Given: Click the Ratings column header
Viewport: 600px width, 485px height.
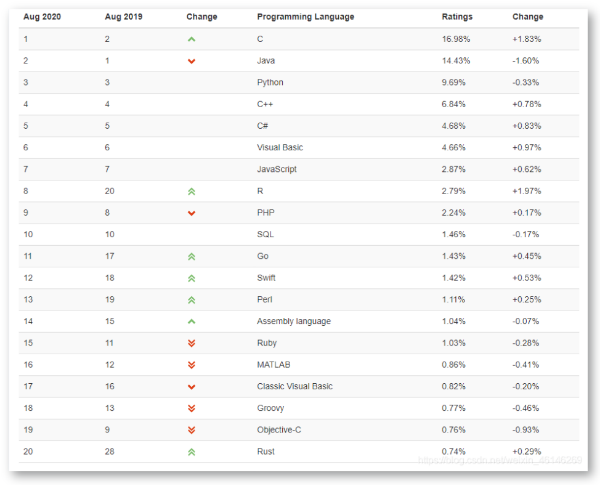Looking at the screenshot, I should [x=457, y=17].
